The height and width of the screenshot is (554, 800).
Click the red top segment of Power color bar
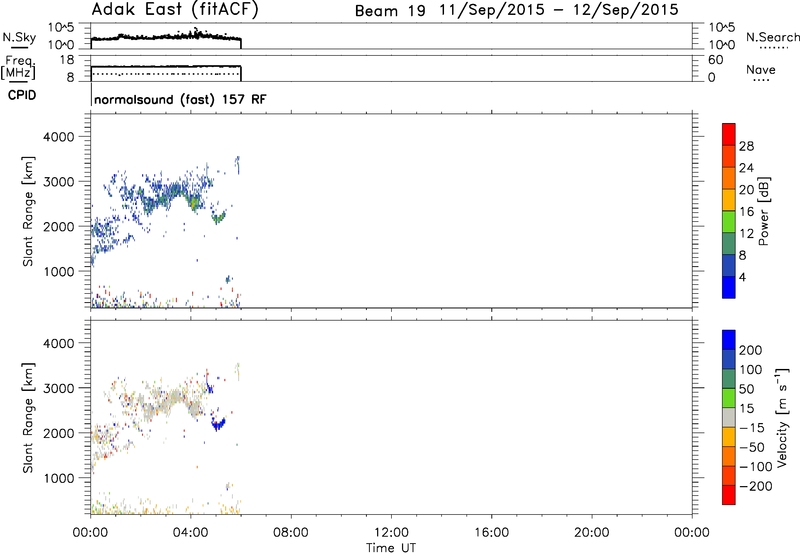click(729, 134)
